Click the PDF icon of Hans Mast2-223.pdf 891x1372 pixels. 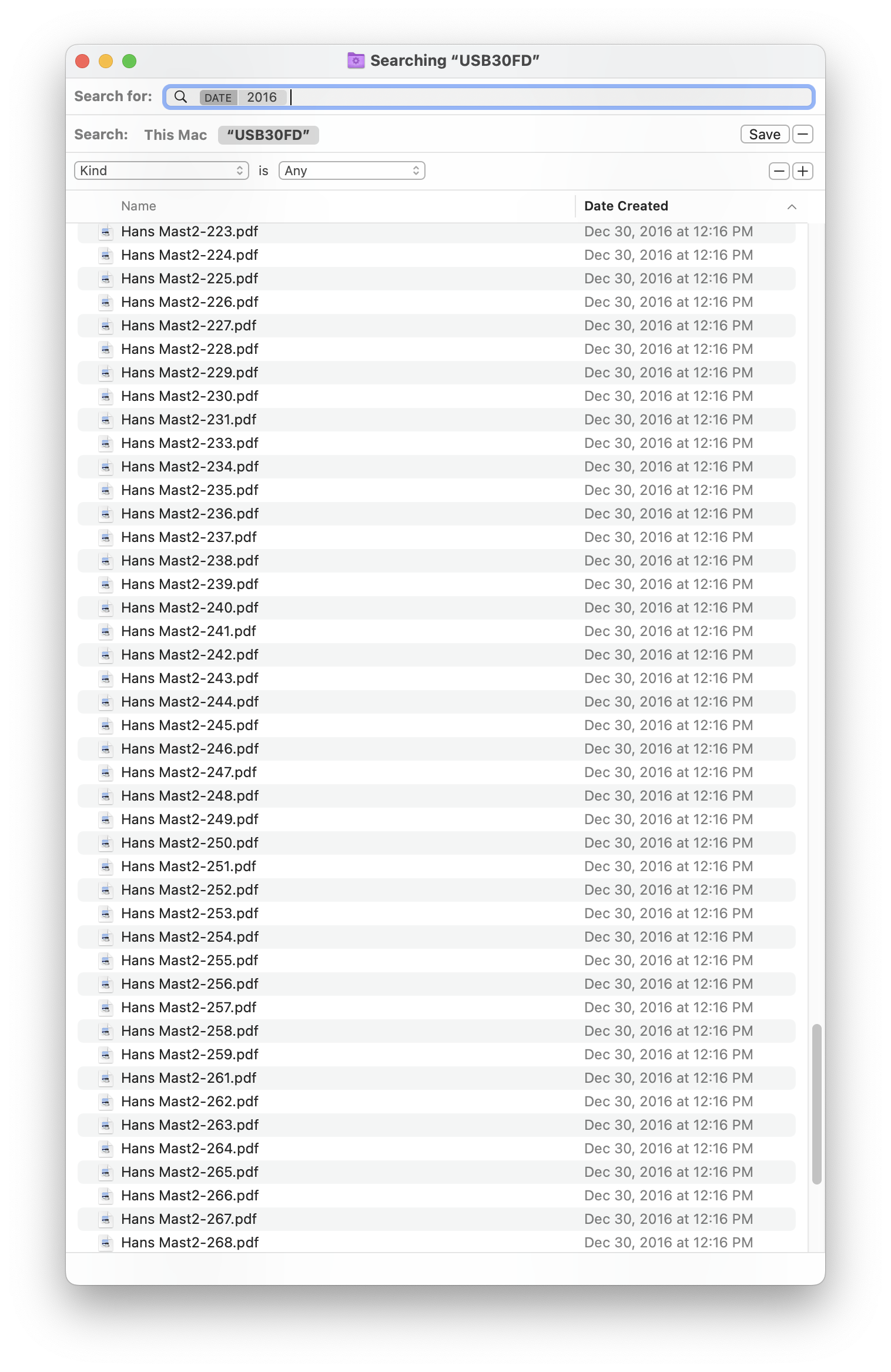[106, 232]
